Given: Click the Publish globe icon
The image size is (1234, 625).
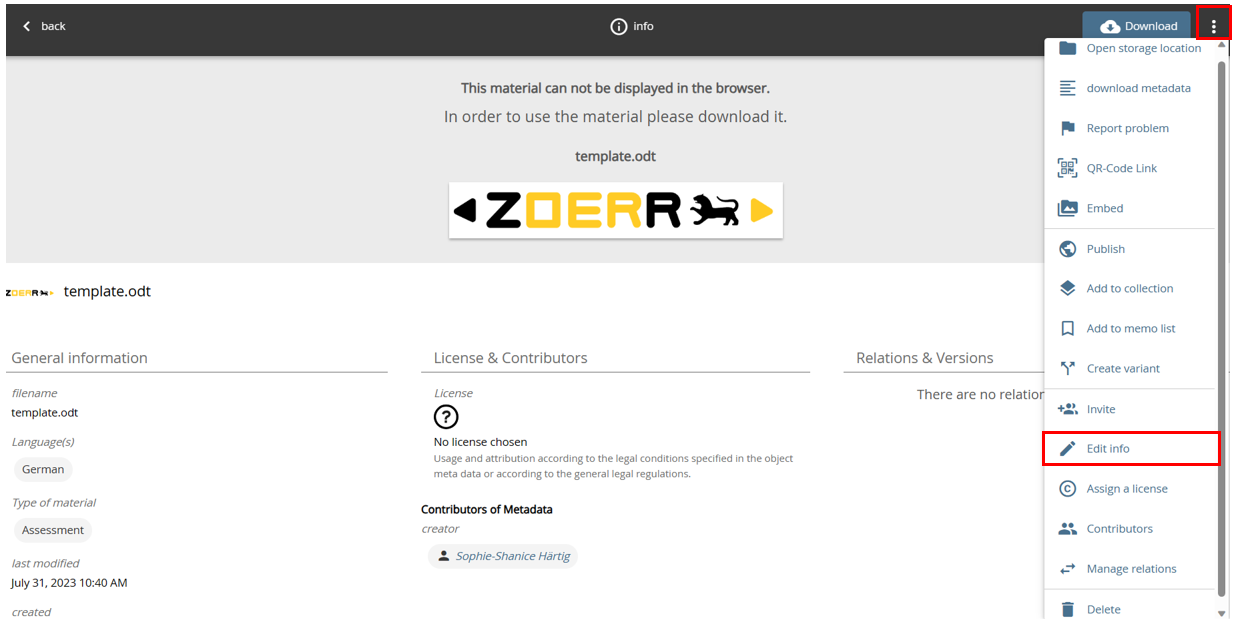Looking at the screenshot, I should pyautogui.click(x=1067, y=249).
